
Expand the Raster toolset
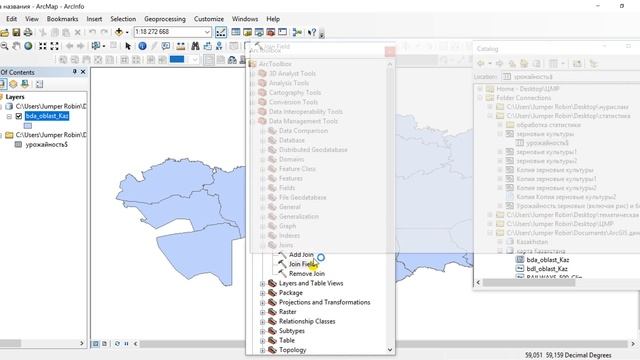tap(263, 312)
